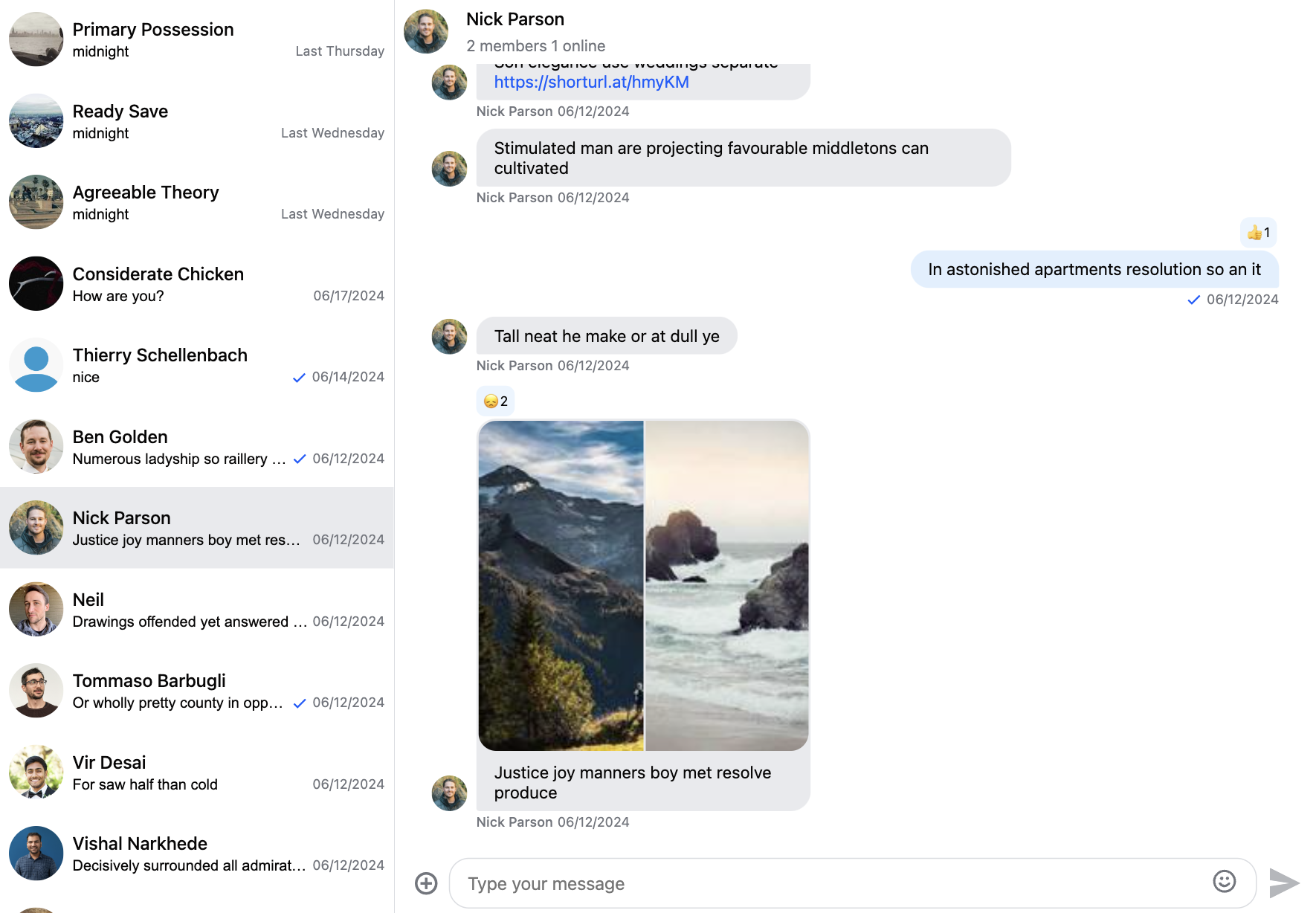Open the mountain landscape image attachment

(x=561, y=585)
